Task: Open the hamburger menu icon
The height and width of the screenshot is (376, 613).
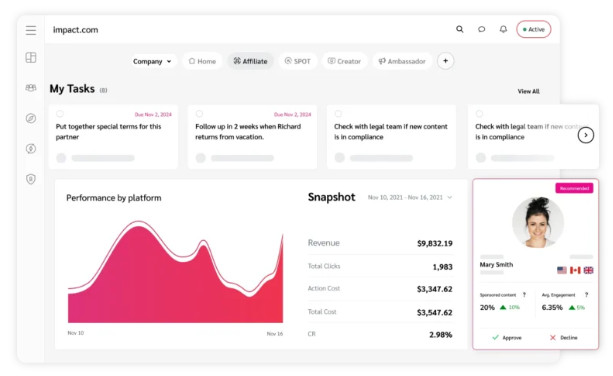Action: pos(31,30)
